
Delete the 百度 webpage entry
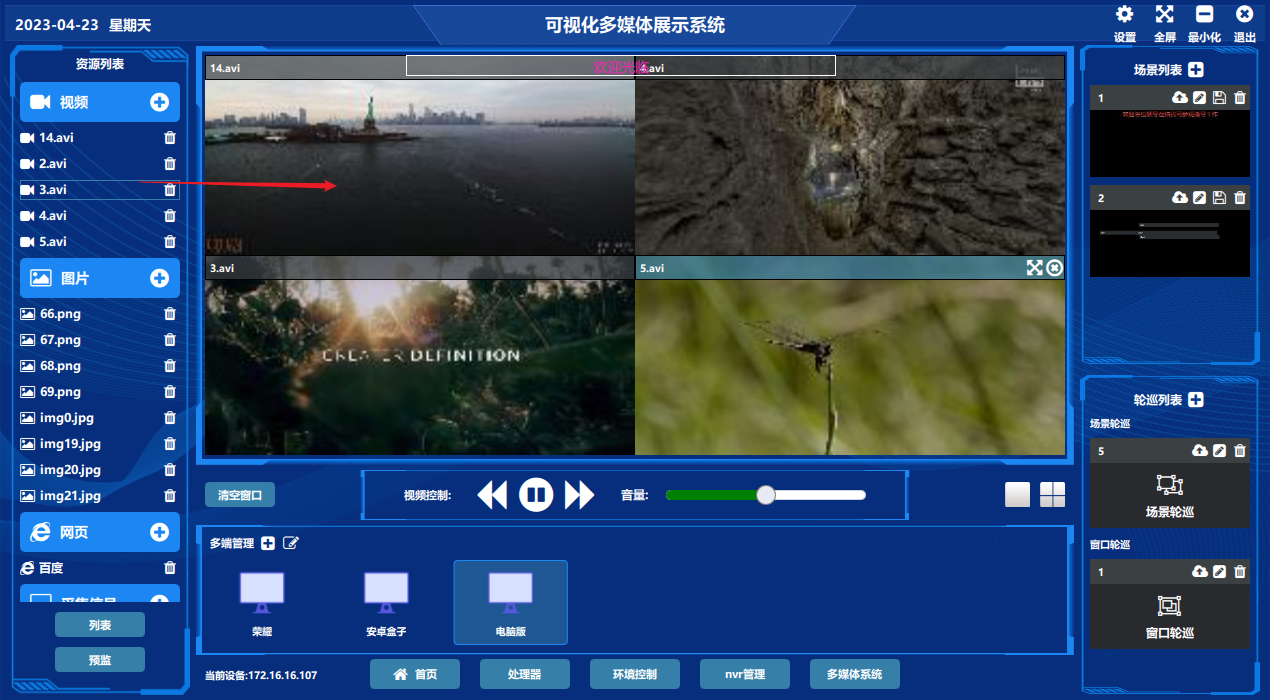pos(170,568)
